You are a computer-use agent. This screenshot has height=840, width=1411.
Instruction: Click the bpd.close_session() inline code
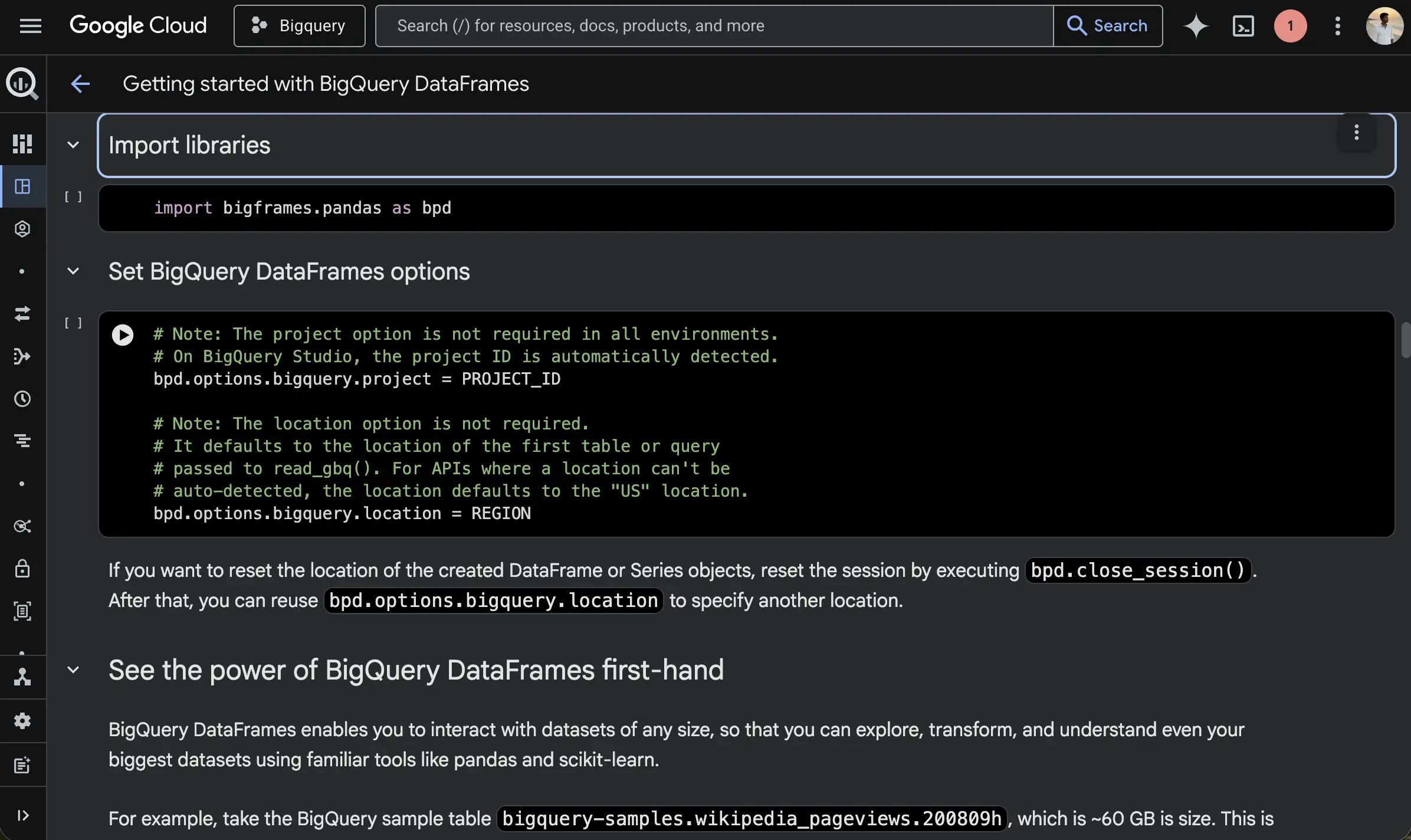[x=1138, y=570]
